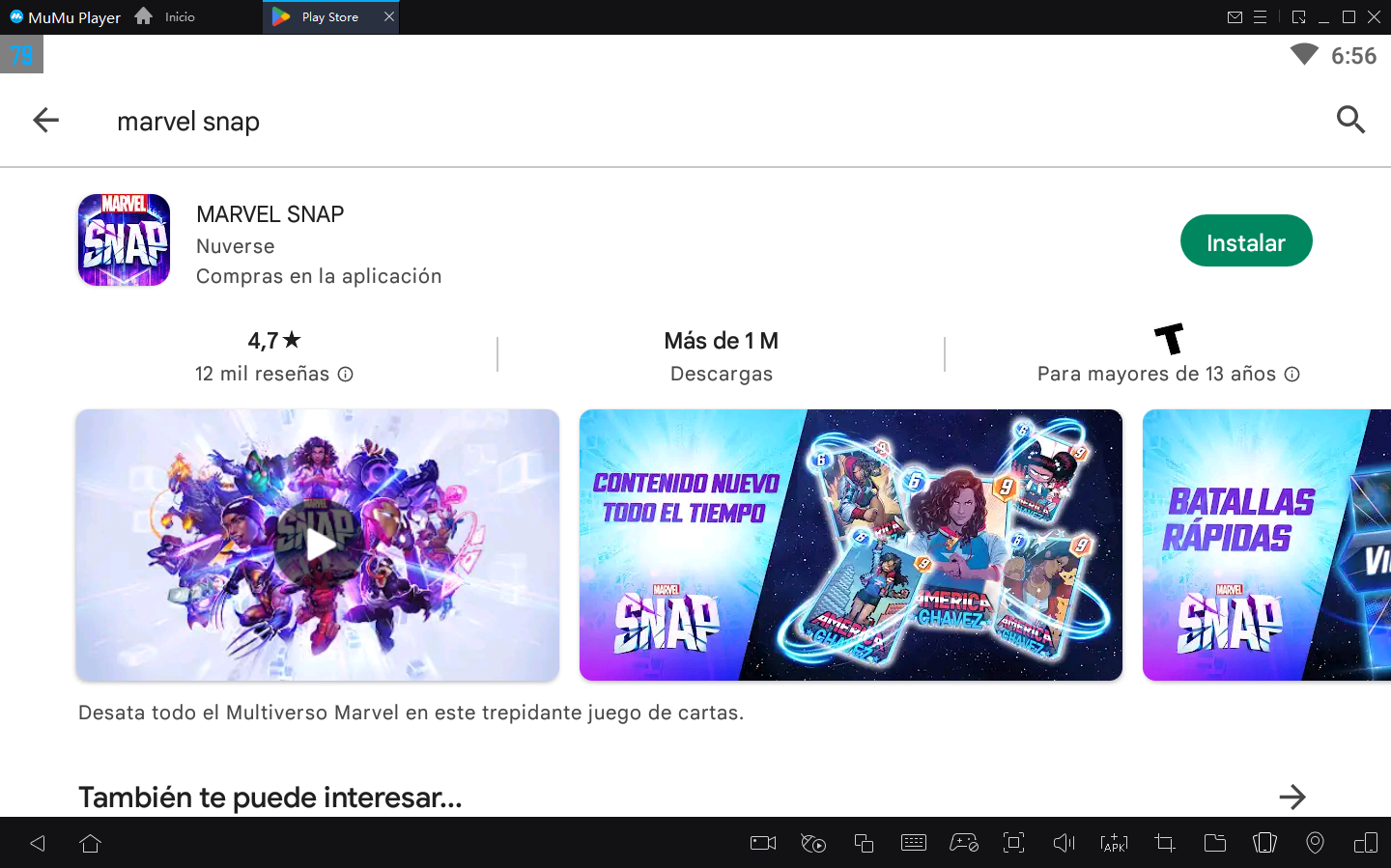Click the Wi-Fi status icon
Image resolution: width=1391 pixels, height=868 pixels.
[x=1304, y=55]
